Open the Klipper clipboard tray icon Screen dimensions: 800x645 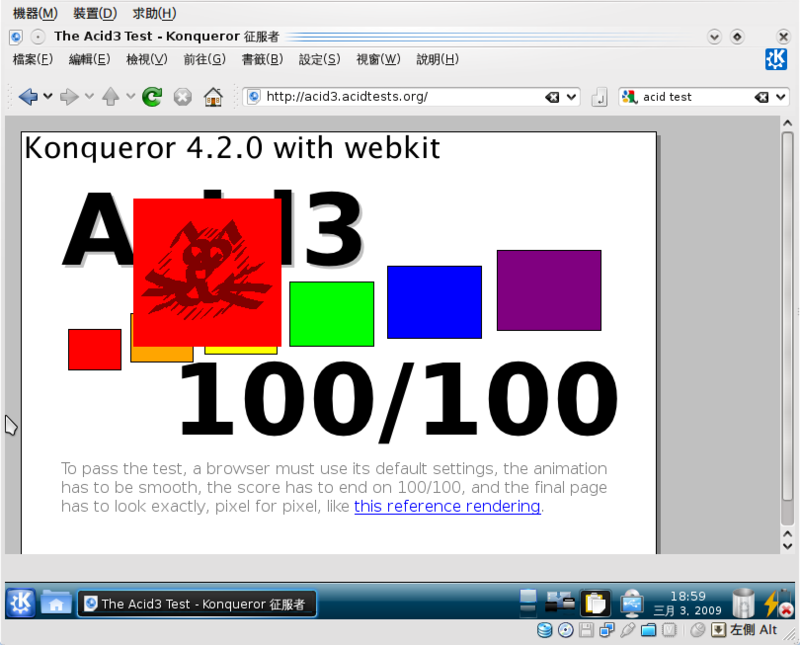click(595, 602)
